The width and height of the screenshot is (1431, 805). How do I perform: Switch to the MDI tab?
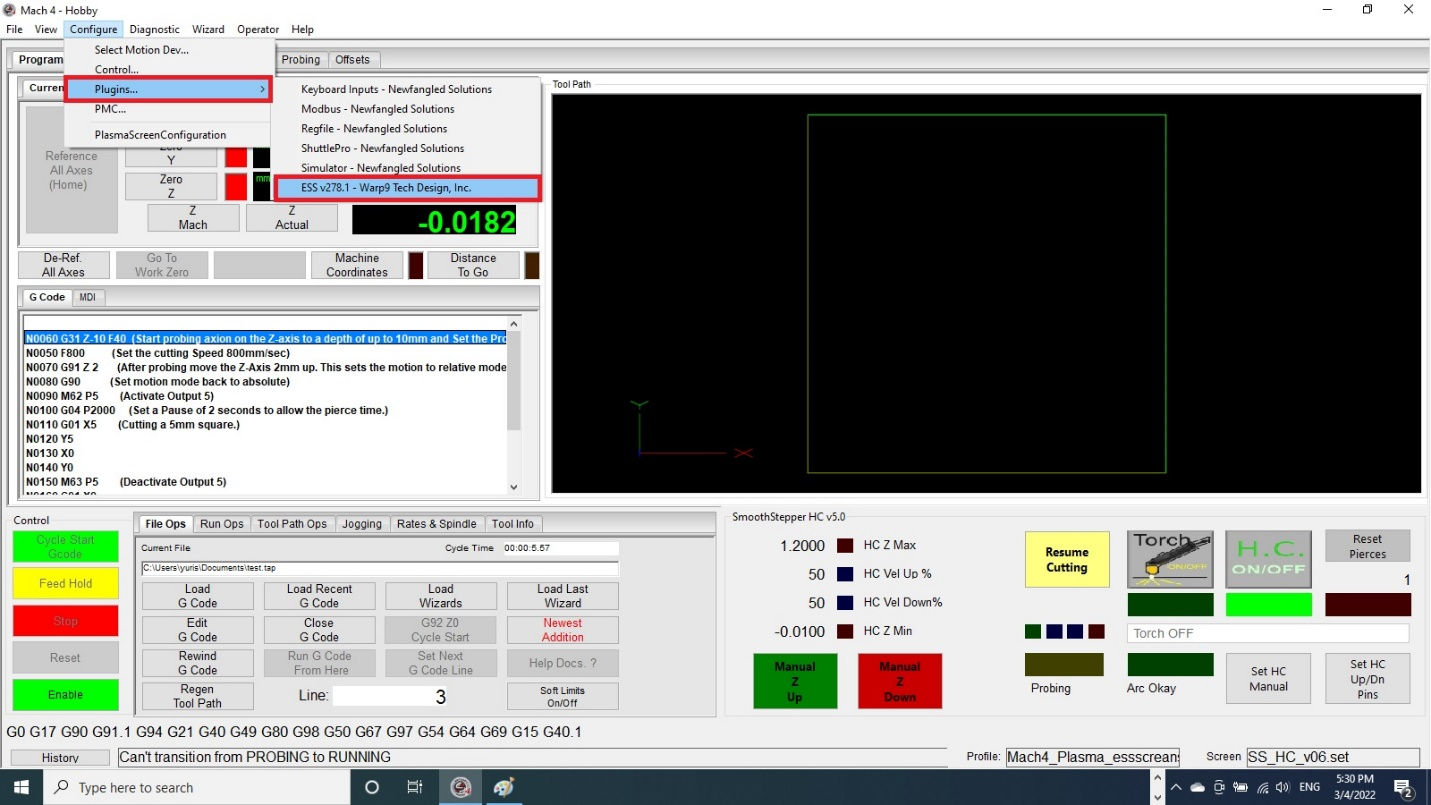pyautogui.click(x=88, y=297)
